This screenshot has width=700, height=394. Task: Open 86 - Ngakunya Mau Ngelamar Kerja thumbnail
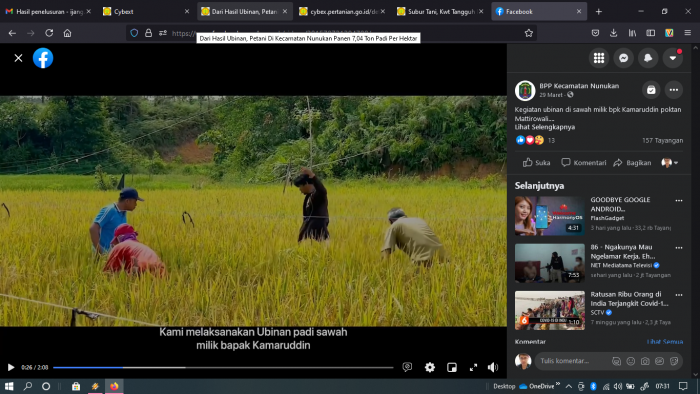(550, 263)
